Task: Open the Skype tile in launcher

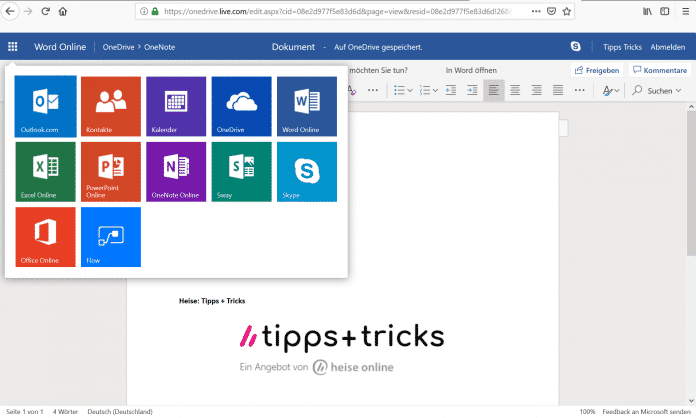Action: [x=307, y=171]
